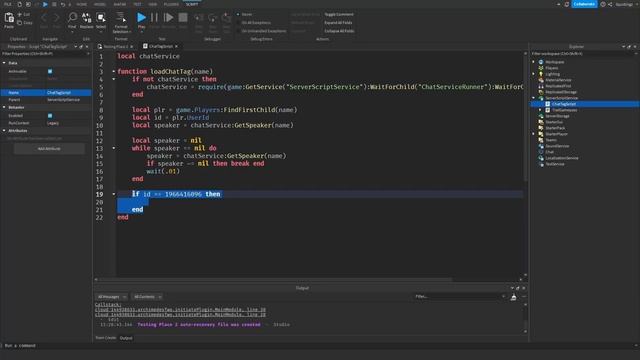640x360 pixels.
Task: Select the SoundService item in Explorer
Action: [557, 146]
